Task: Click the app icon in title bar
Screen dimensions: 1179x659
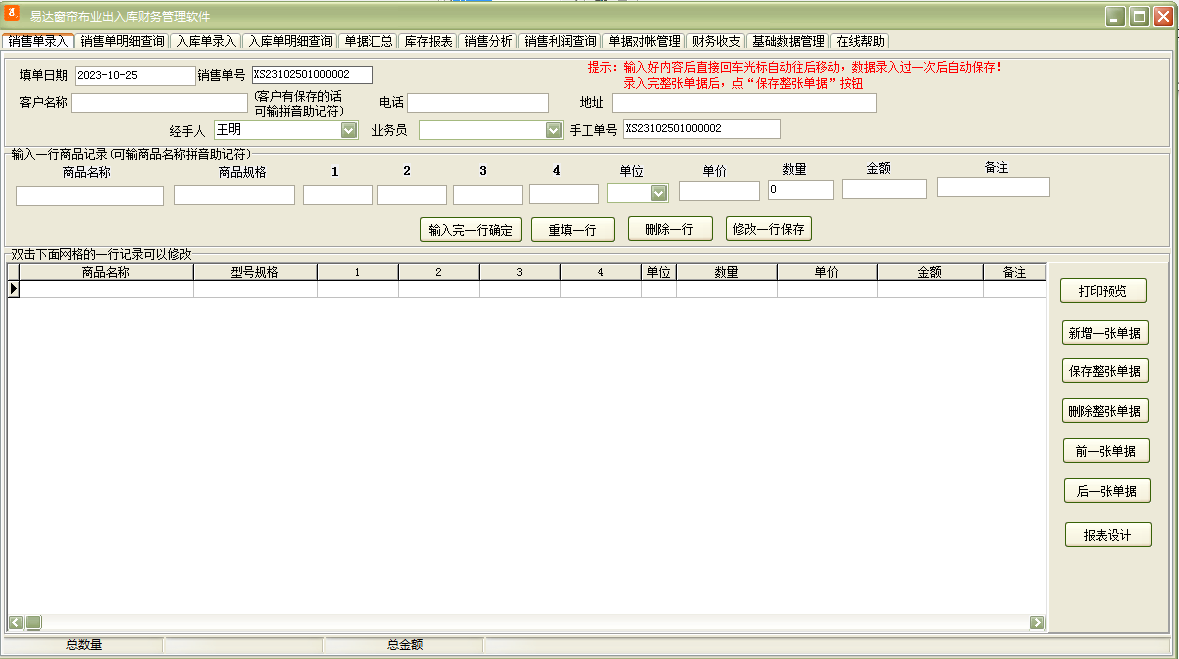Action: (15, 15)
